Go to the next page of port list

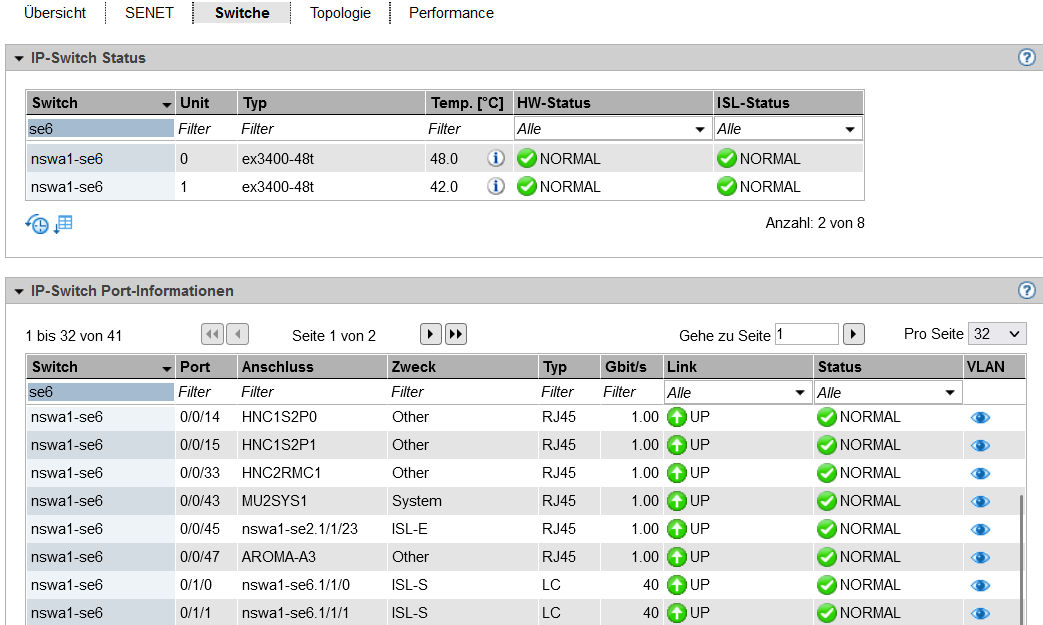click(430, 335)
